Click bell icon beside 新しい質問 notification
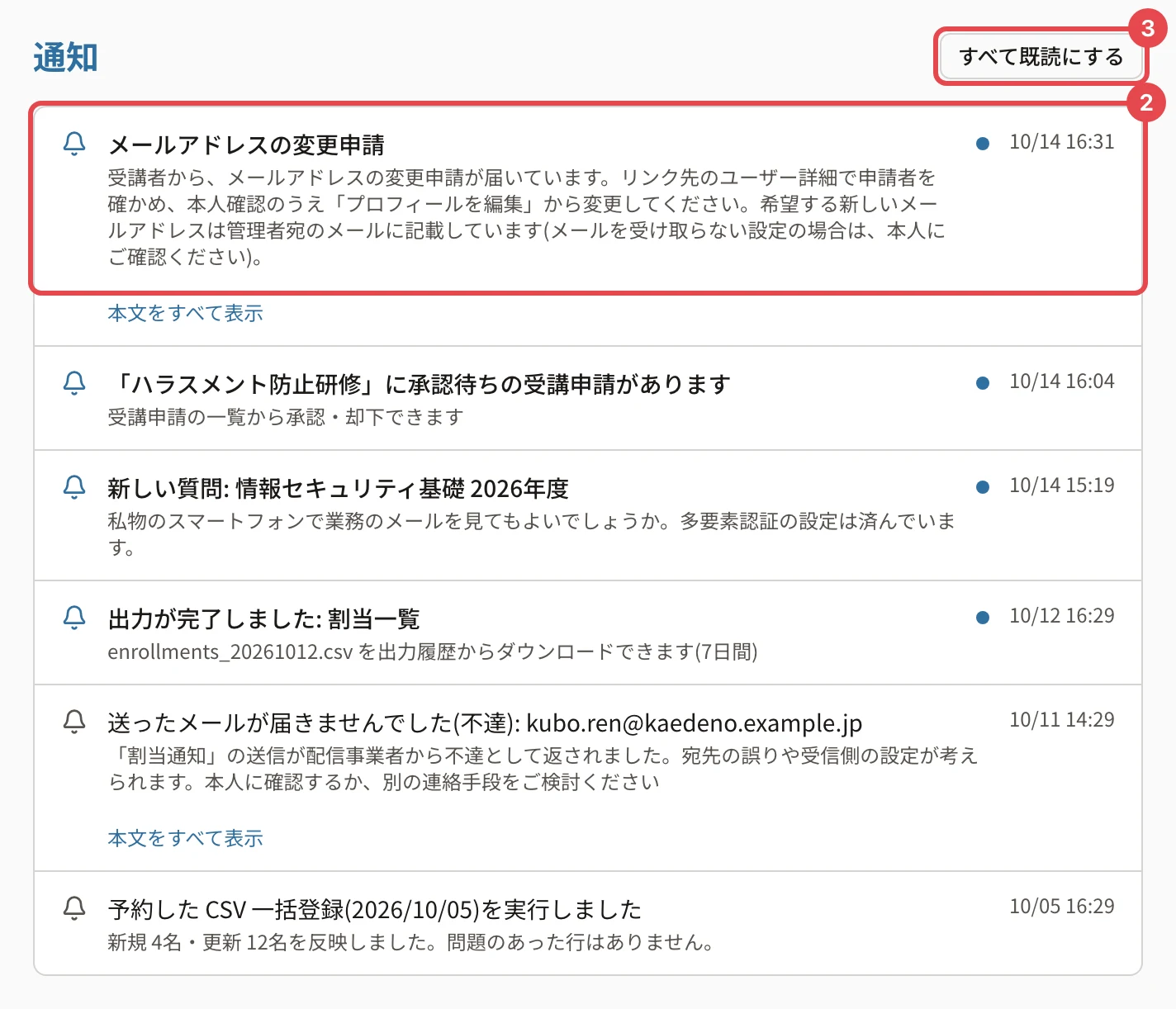The width and height of the screenshot is (1176, 1009). (x=74, y=487)
